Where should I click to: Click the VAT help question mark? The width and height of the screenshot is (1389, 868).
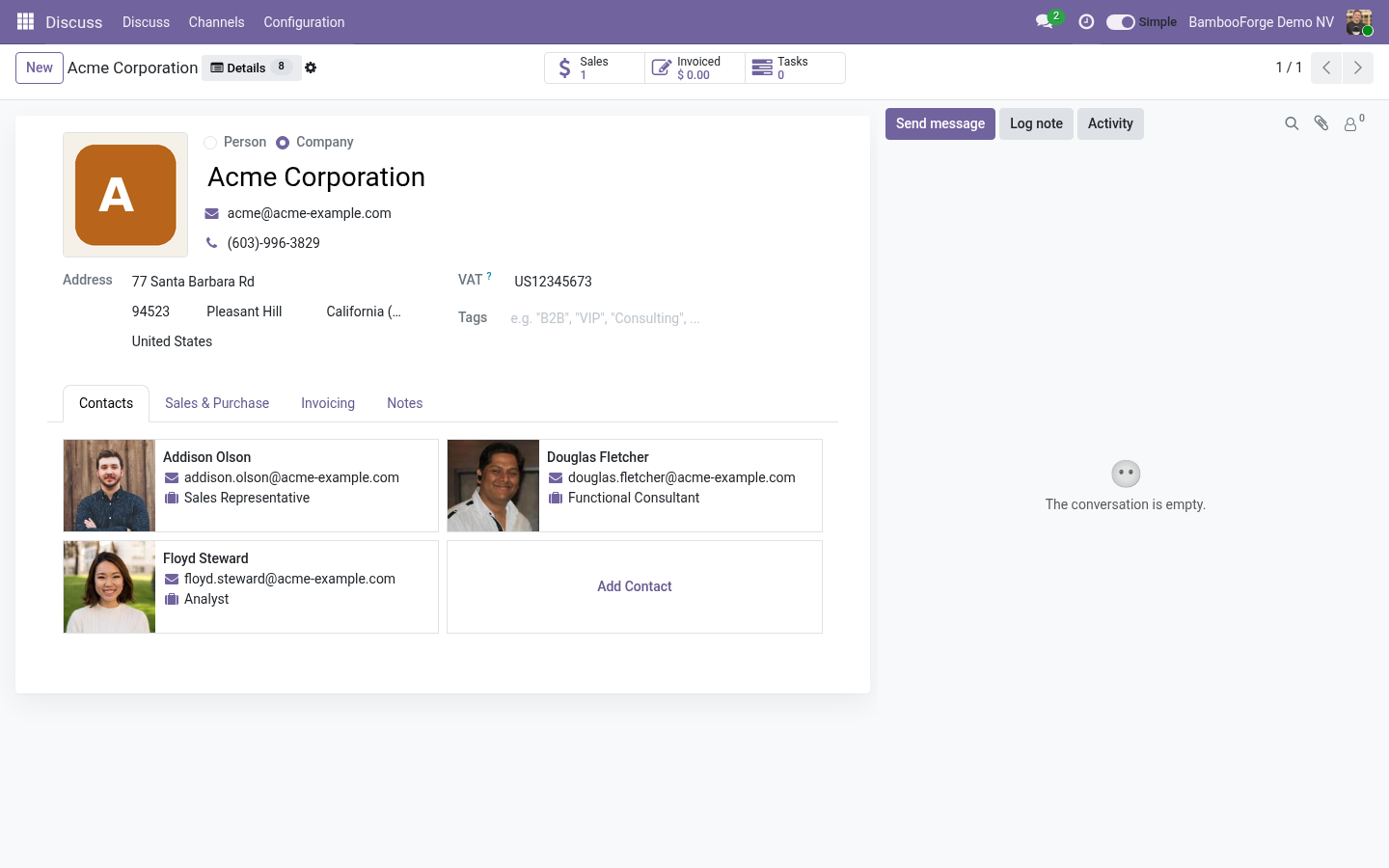[x=489, y=276]
